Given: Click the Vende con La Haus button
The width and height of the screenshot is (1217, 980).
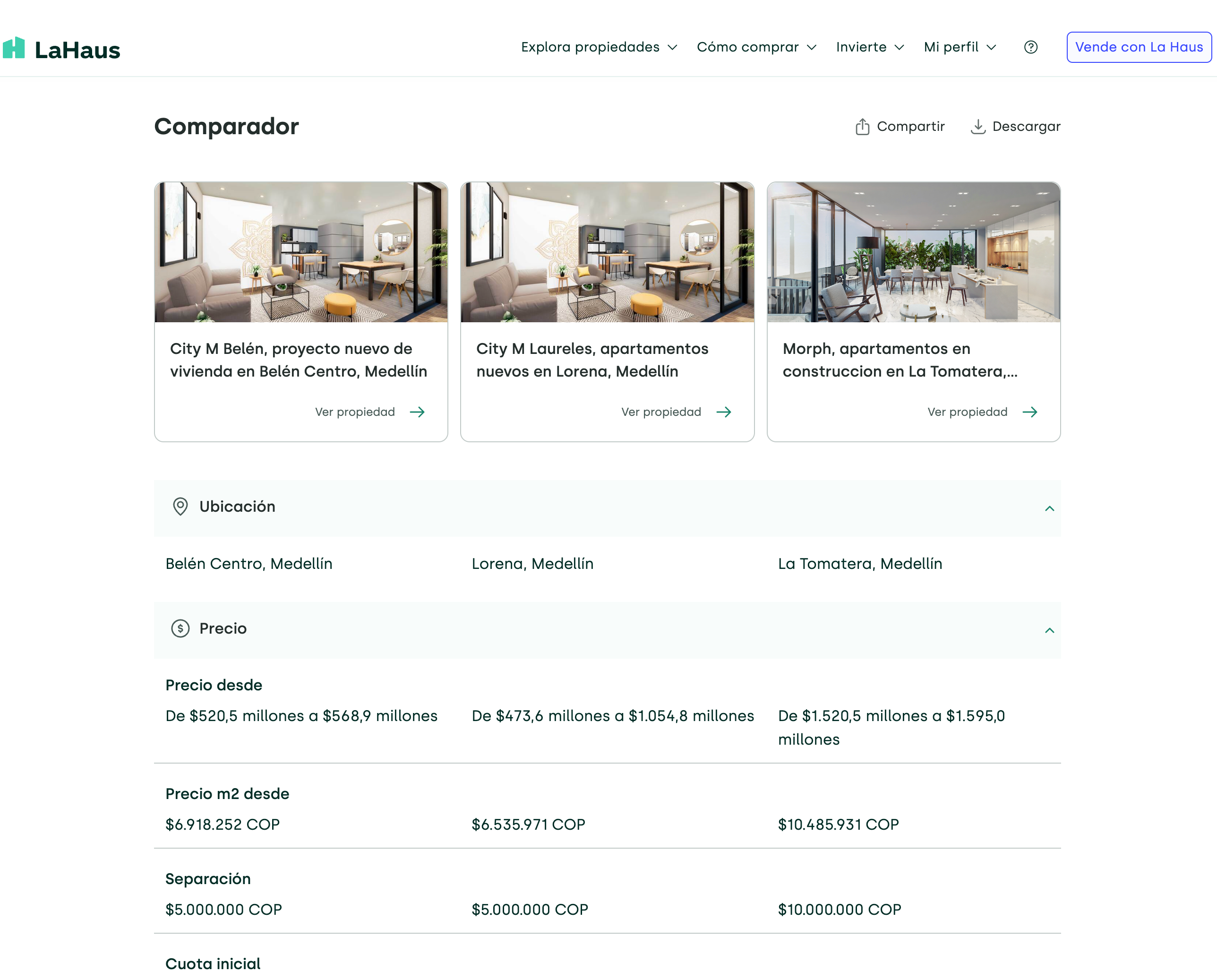Looking at the screenshot, I should tap(1139, 47).
